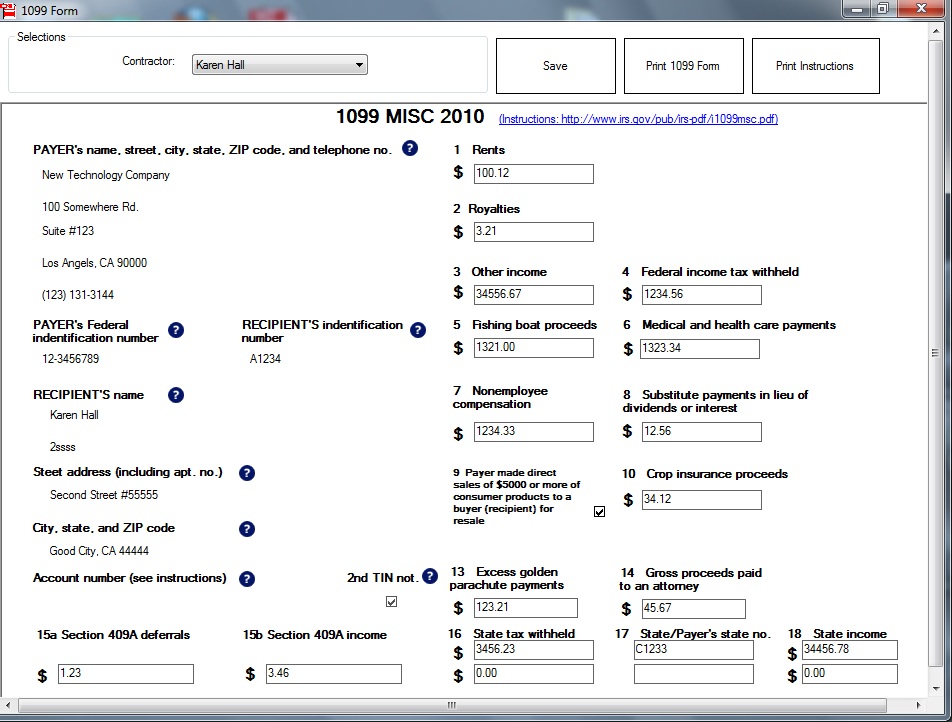
Task: Click help icon for PAYER's Federal identification number
Action: [x=176, y=330]
